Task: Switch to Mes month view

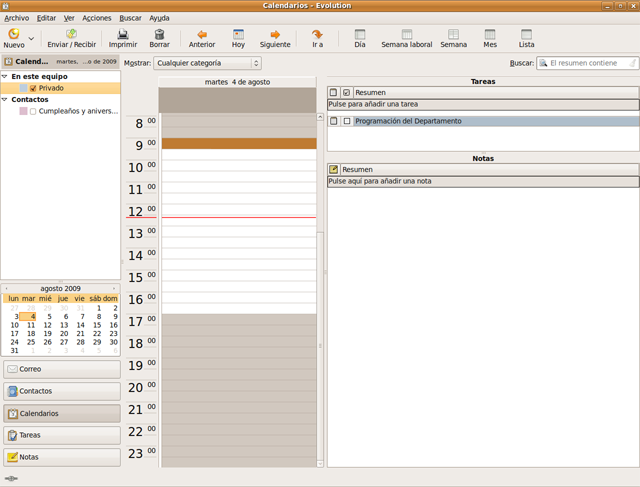Action: point(490,34)
